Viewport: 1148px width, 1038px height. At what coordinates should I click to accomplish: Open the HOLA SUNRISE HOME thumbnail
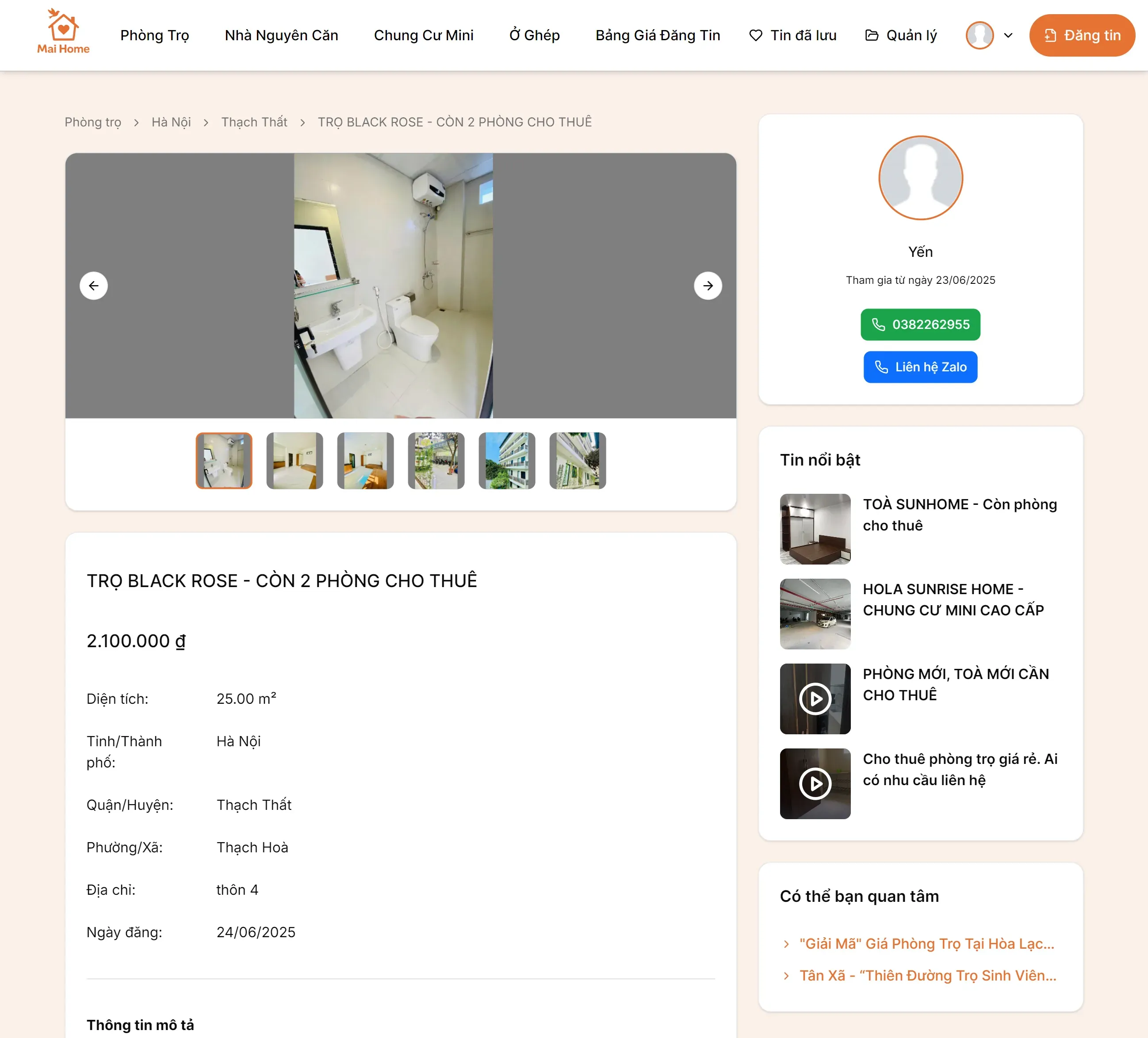pyautogui.click(x=815, y=614)
